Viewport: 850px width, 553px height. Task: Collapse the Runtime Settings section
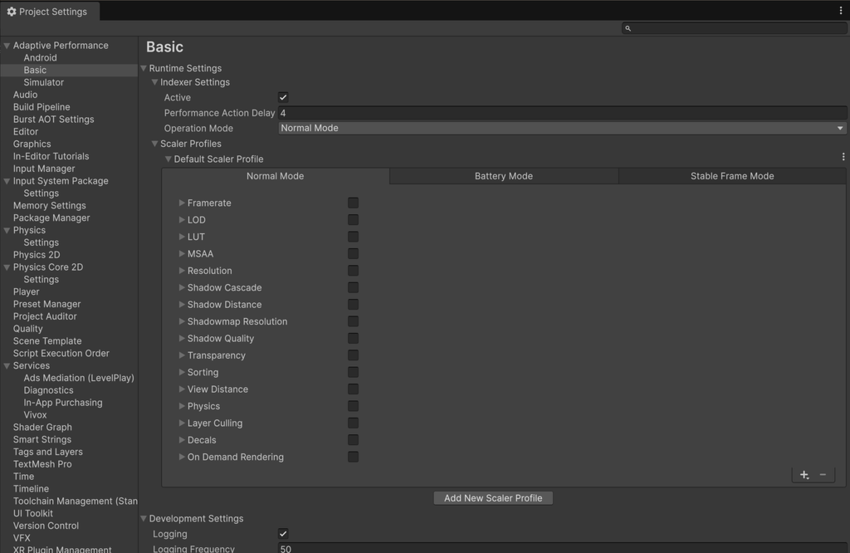[144, 68]
